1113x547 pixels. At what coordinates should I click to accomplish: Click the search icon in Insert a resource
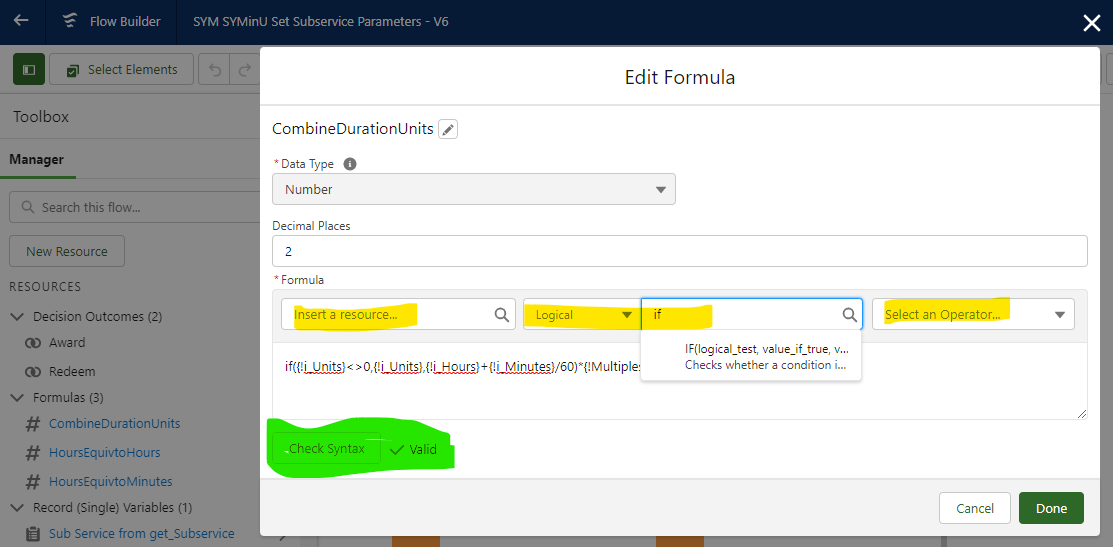(501, 314)
